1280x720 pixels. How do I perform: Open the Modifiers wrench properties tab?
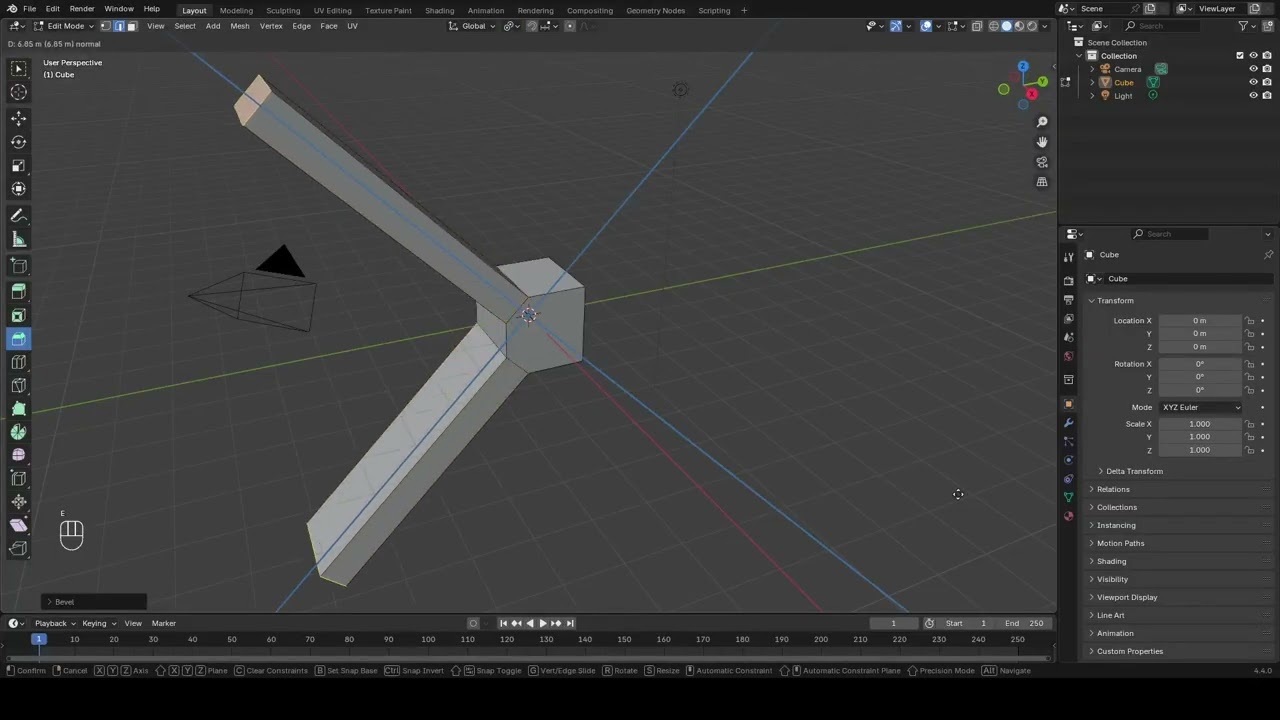tap(1068, 423)
